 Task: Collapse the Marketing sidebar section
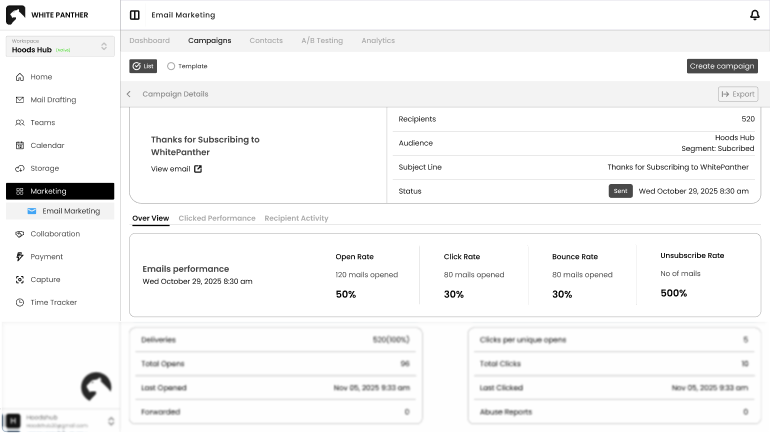pyautogui.click(x=60, y=191)
